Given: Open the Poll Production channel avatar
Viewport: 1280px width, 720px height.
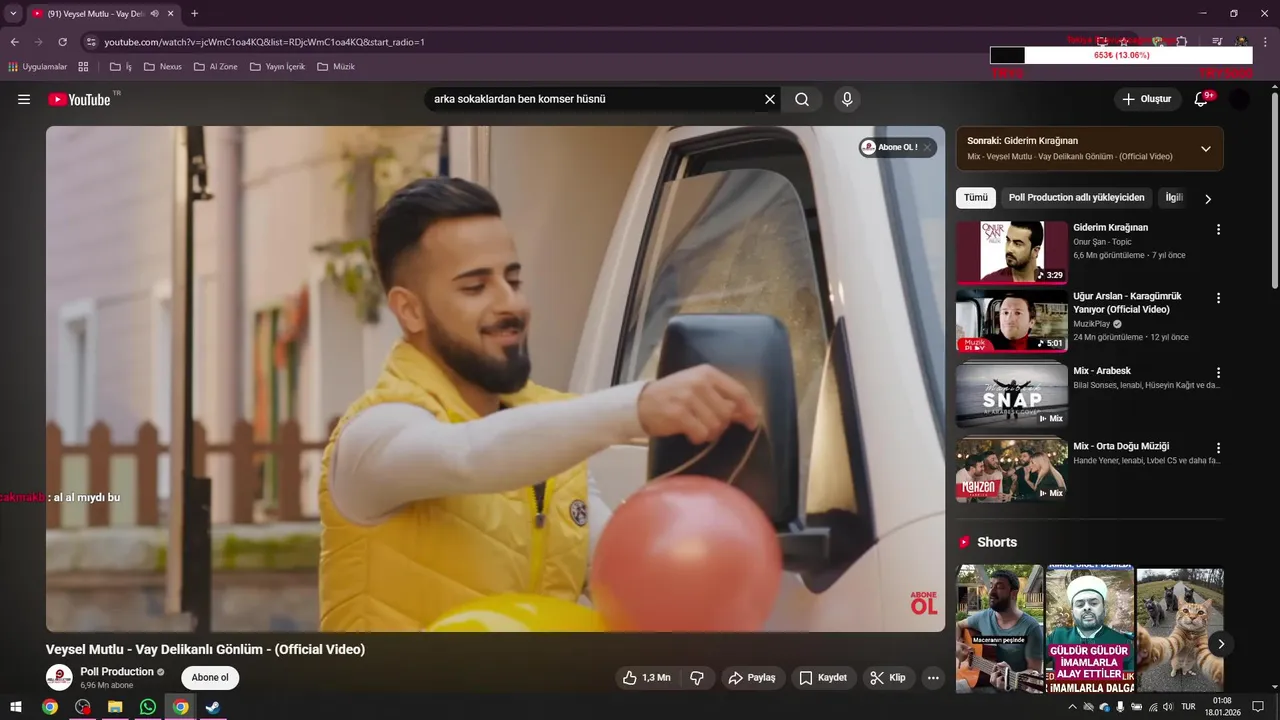Looking at the screenshot, I should click(x=59, y=677).
